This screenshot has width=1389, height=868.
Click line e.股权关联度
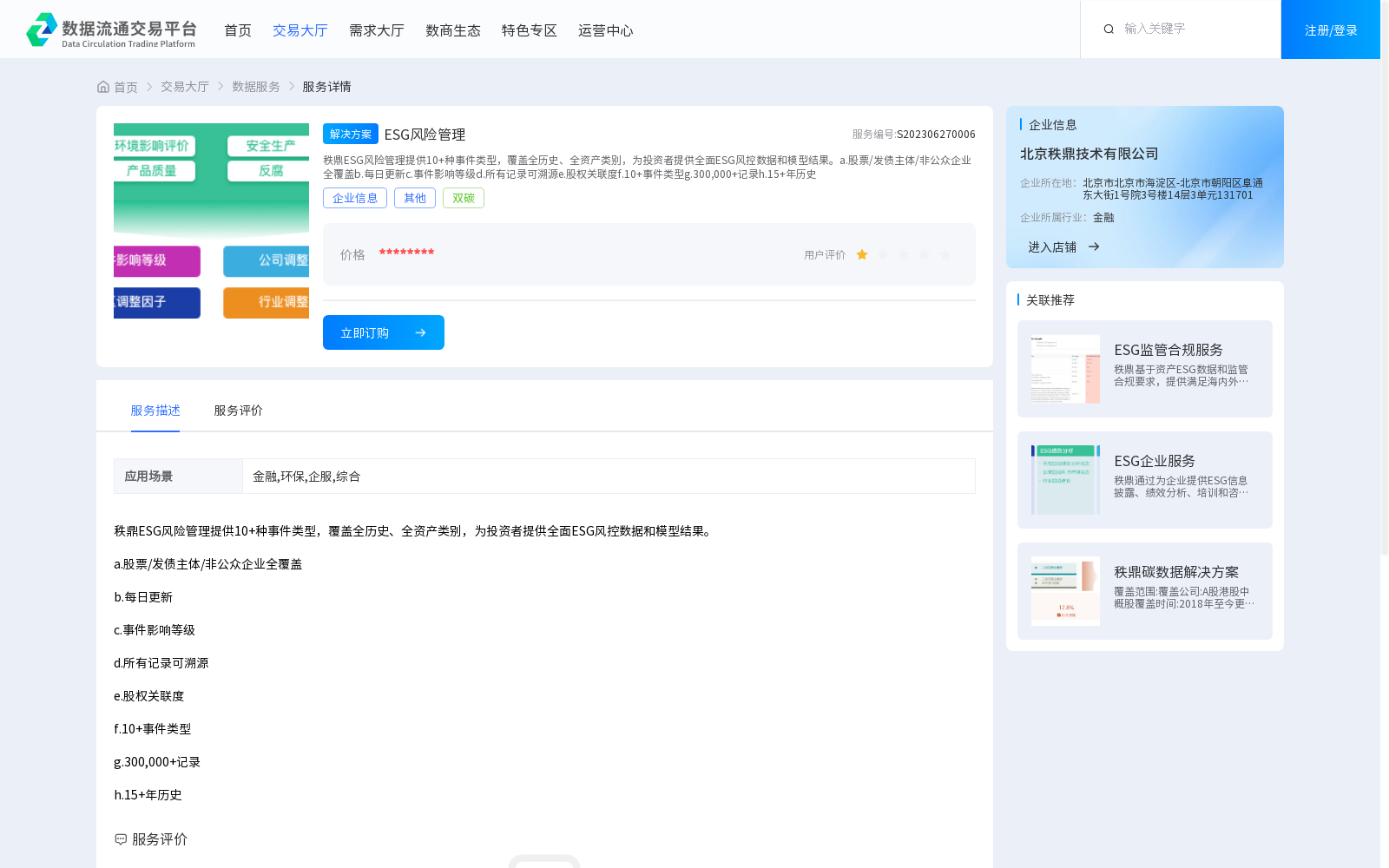149,696
